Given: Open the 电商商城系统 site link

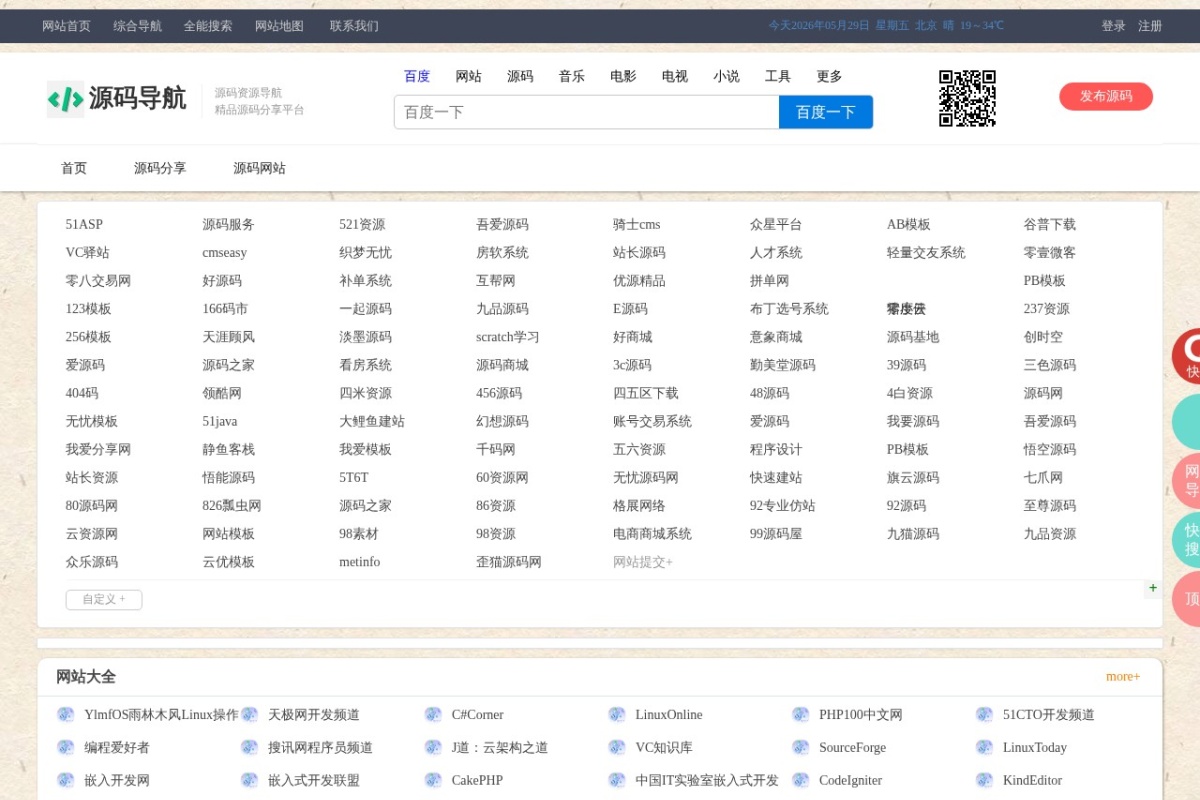Looking at the screenshot, I should click(652, 534).
